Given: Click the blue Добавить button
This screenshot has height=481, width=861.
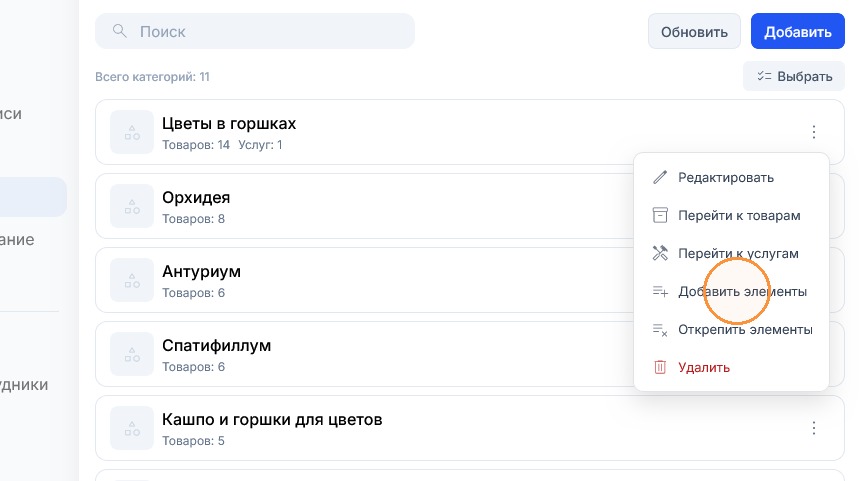Looking at the screenshot, I should click(797, 31).
